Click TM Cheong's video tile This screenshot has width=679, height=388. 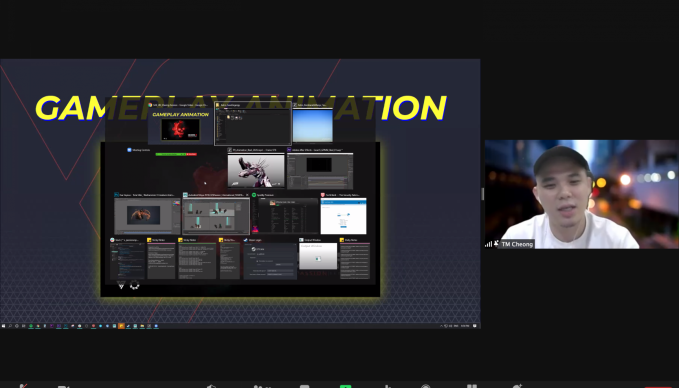(x=582, y=194)
